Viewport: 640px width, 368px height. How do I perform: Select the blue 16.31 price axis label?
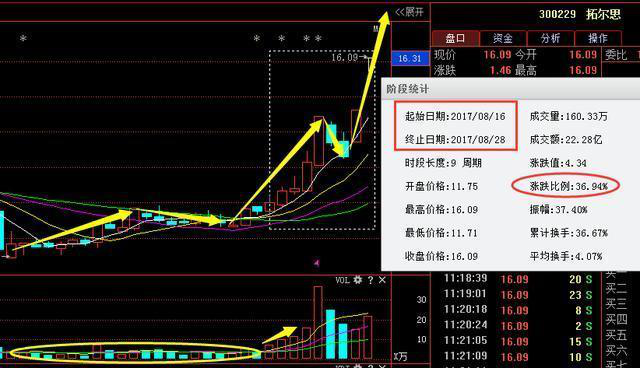point(410,58)
